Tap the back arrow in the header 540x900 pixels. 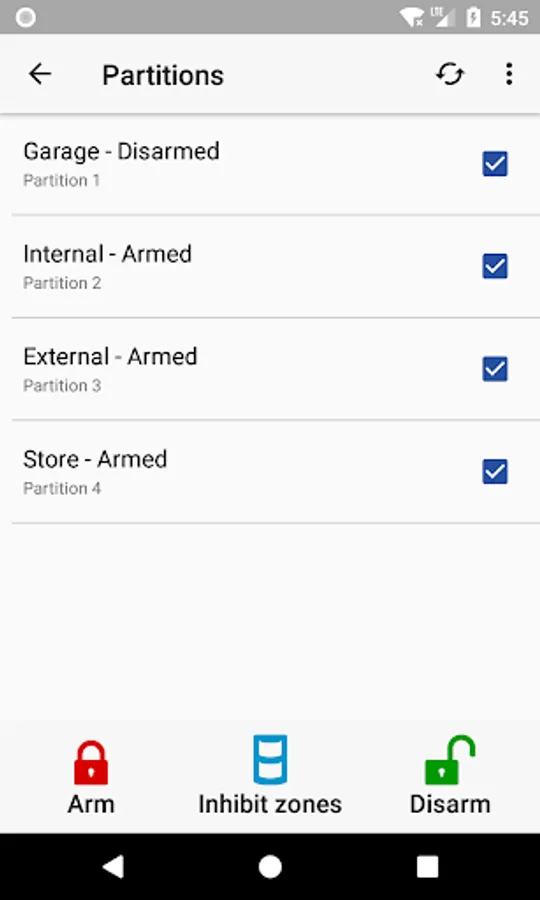point(40,74)
